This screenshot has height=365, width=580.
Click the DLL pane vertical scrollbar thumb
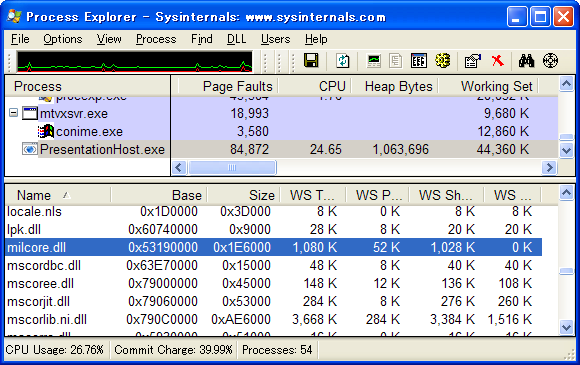click(x=566, y=271)
